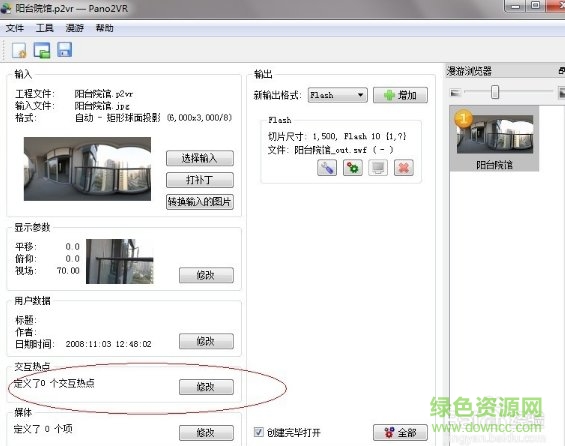Click the 显示参数 view preview image
Image resolution: width=565 pixels, height=446 pixels.
[120, 261]
